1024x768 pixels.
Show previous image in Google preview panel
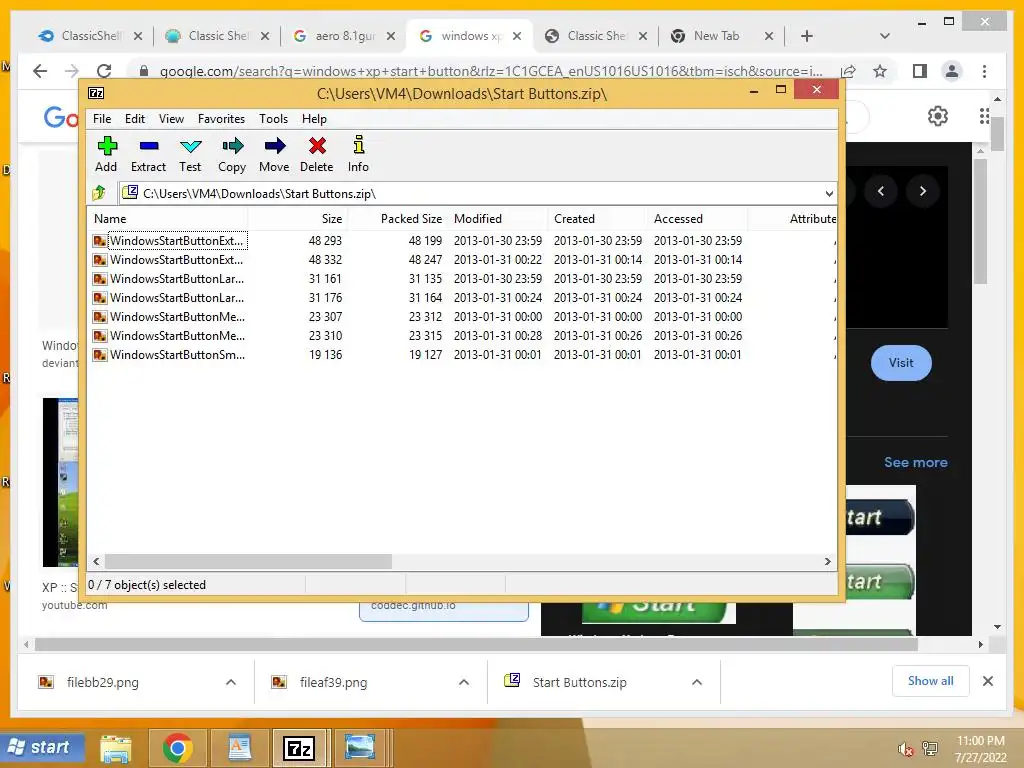coord(881,191)
